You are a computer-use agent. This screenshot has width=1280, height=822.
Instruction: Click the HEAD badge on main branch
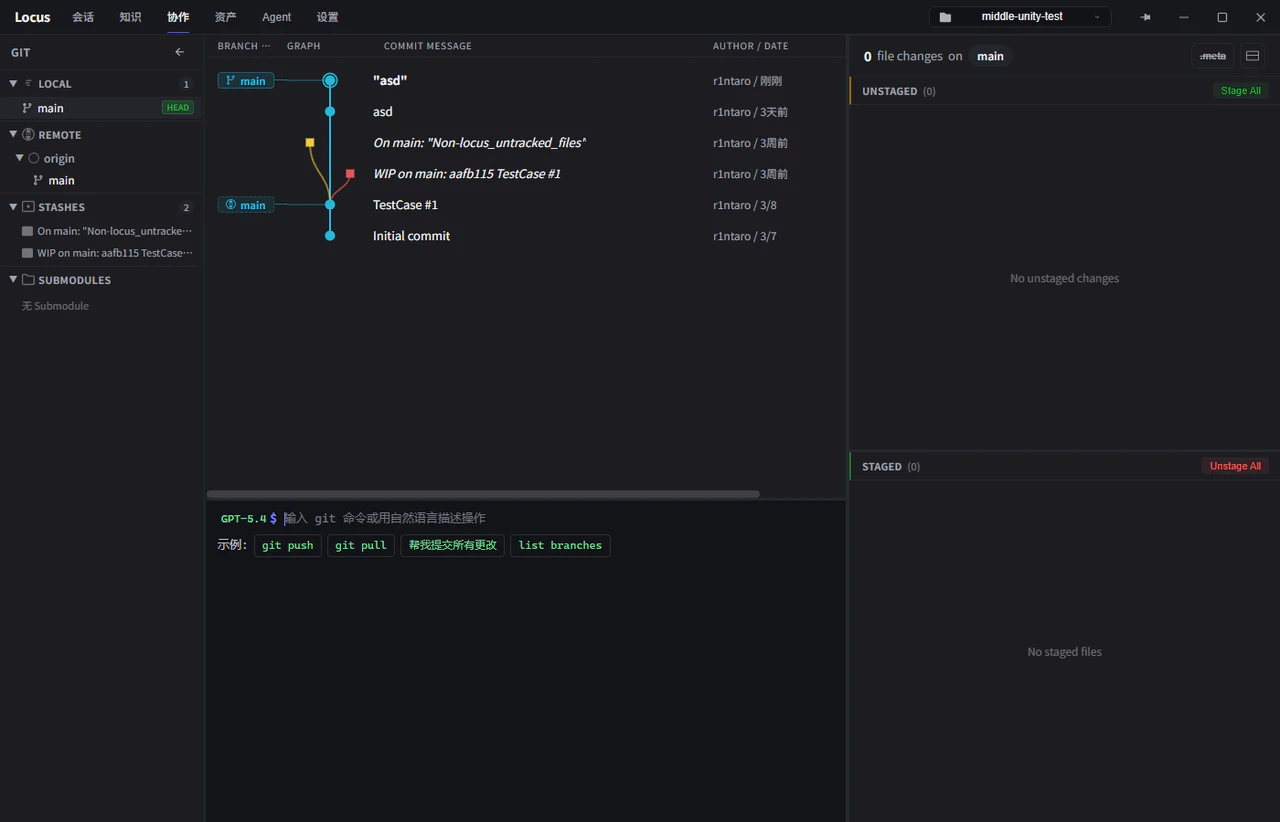click(x=177, y=107)
